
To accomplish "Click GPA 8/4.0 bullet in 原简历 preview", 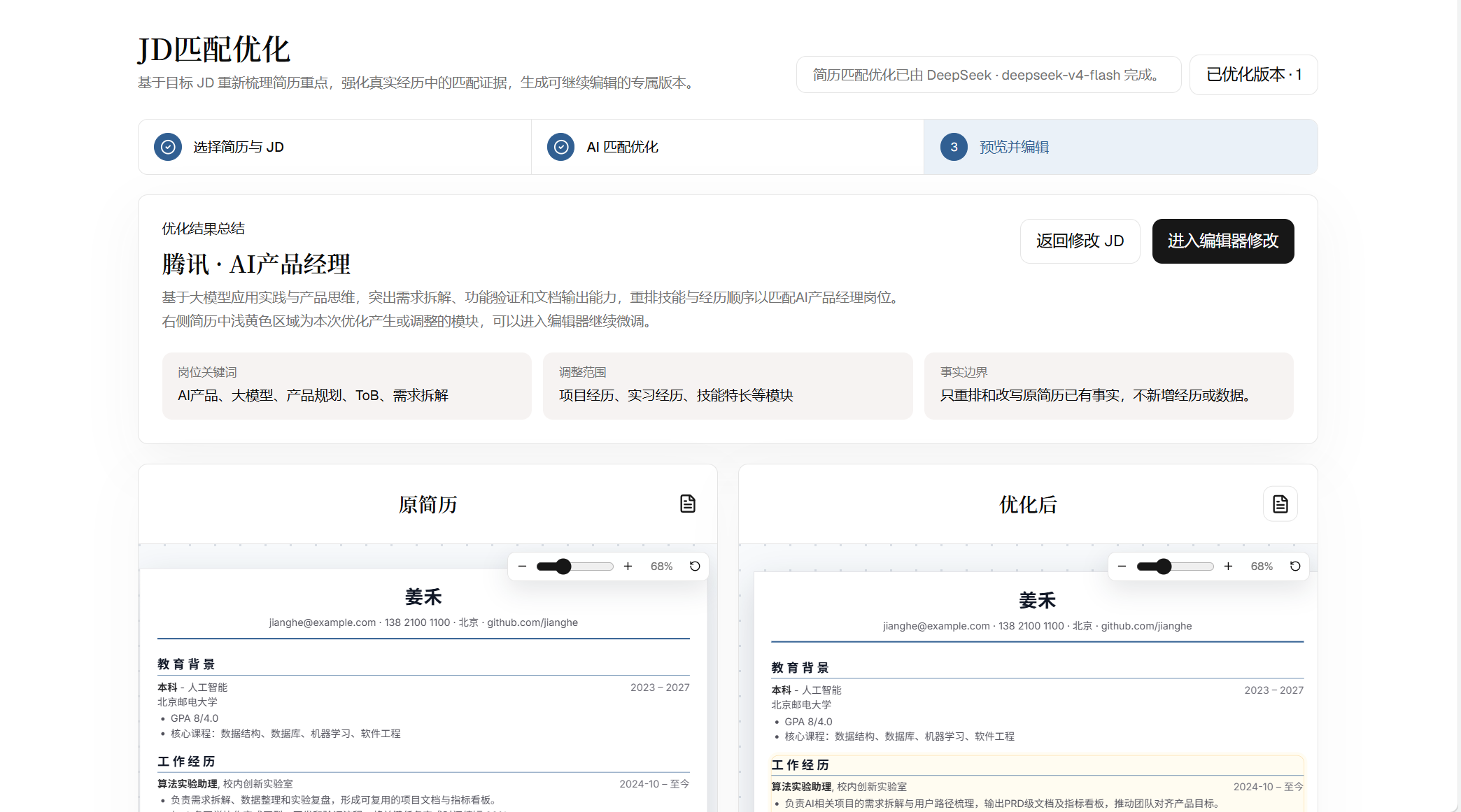I will click(x=195, y=718).
